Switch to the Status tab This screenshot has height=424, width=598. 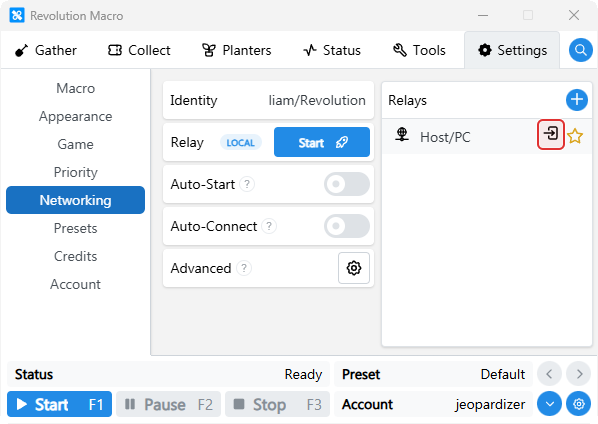click(x=332, y=50)
